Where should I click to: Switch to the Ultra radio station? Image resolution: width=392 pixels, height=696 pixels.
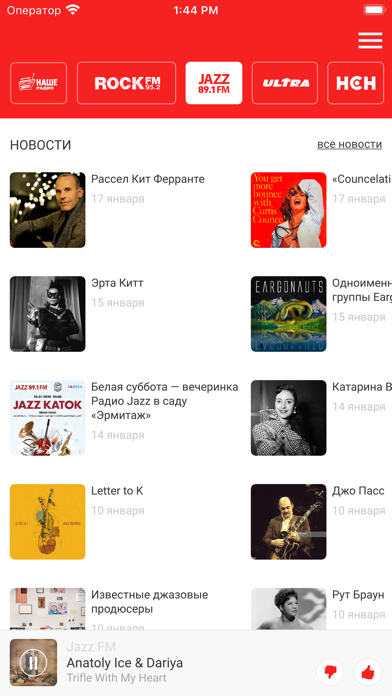click(x=285, y=83)
